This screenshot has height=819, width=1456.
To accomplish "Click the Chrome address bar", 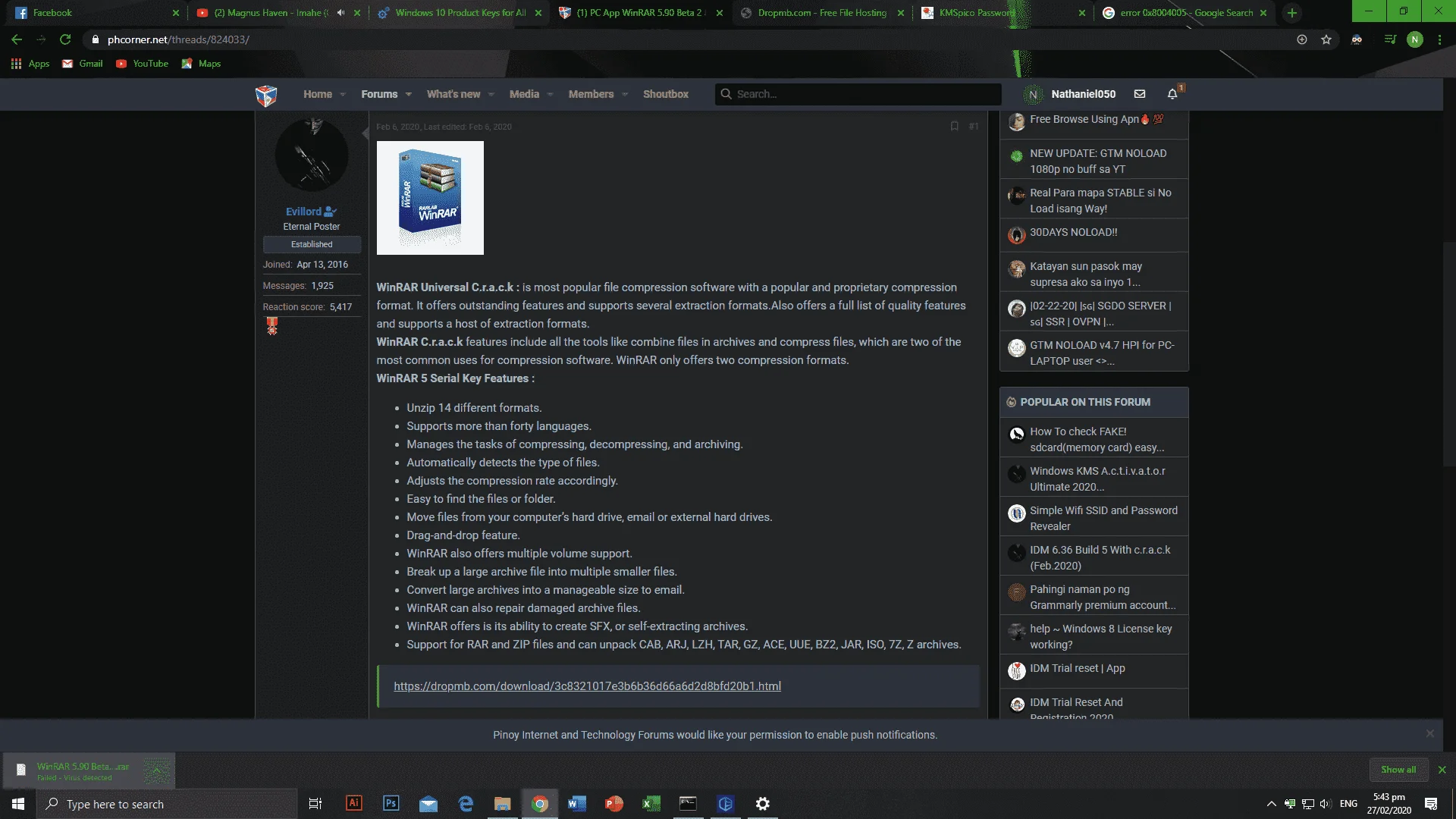I will point(682,39).
